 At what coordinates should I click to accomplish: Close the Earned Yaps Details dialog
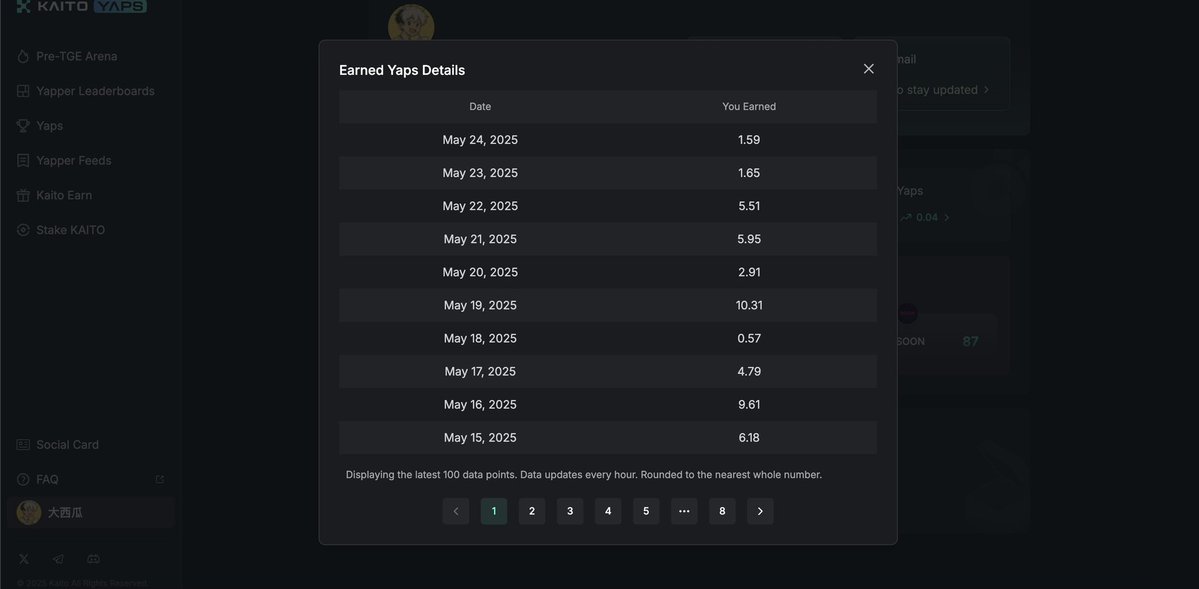click(x=869, y=69)
